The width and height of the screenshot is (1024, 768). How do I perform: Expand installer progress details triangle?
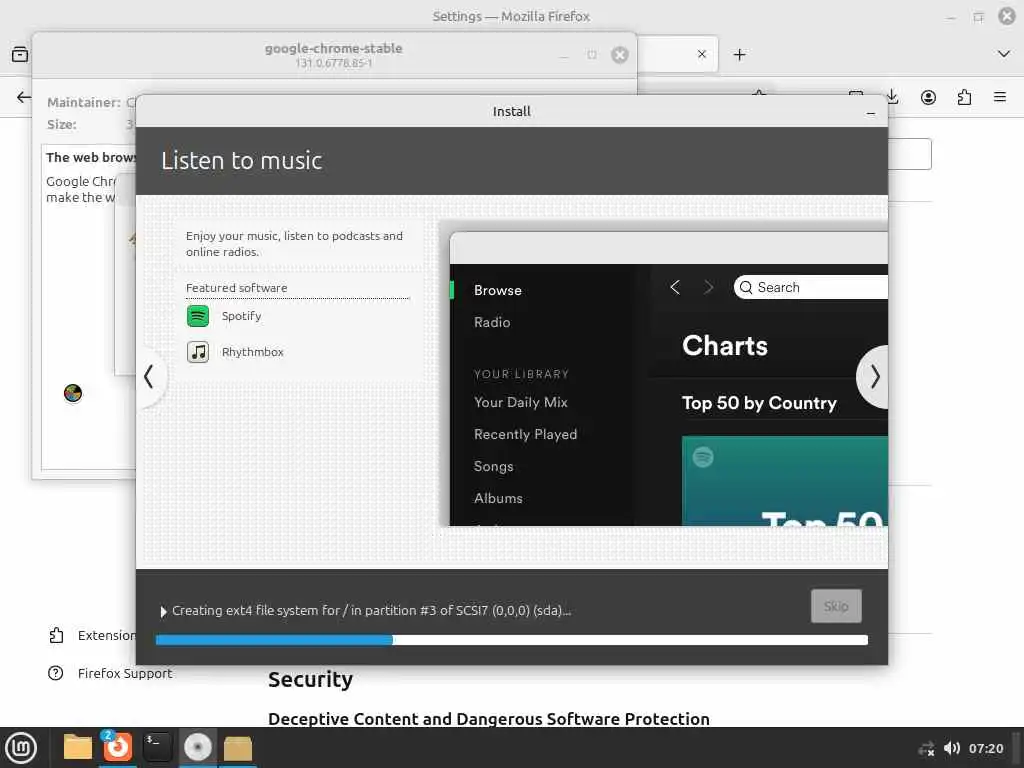point(163,612)
